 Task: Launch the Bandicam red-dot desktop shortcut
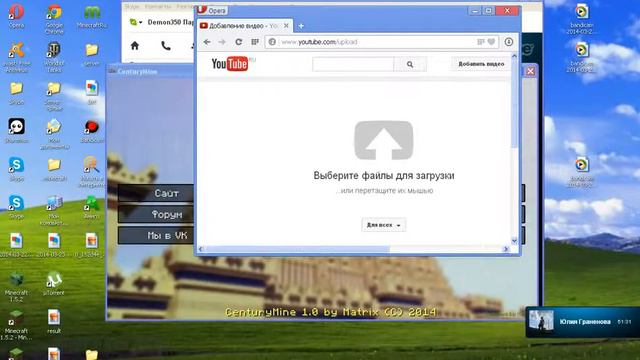click(x=92, y=131)
